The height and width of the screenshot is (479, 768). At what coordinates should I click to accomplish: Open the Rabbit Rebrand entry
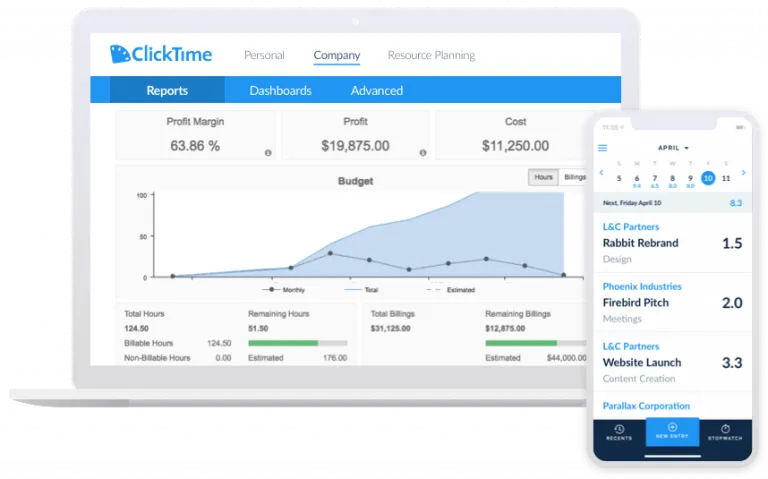coord(672,243)
